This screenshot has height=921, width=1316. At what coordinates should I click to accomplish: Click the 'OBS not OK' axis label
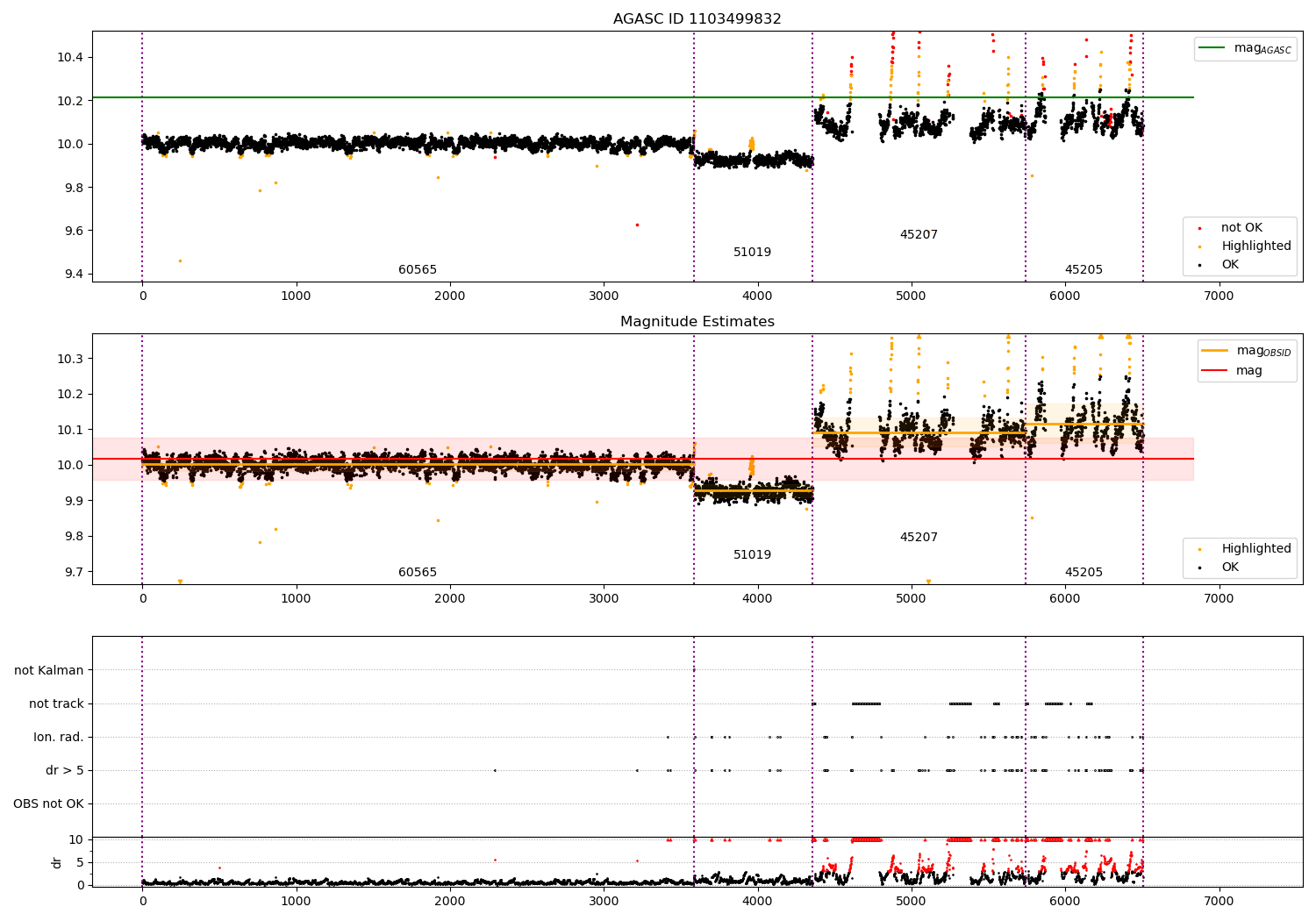(48, 804)
